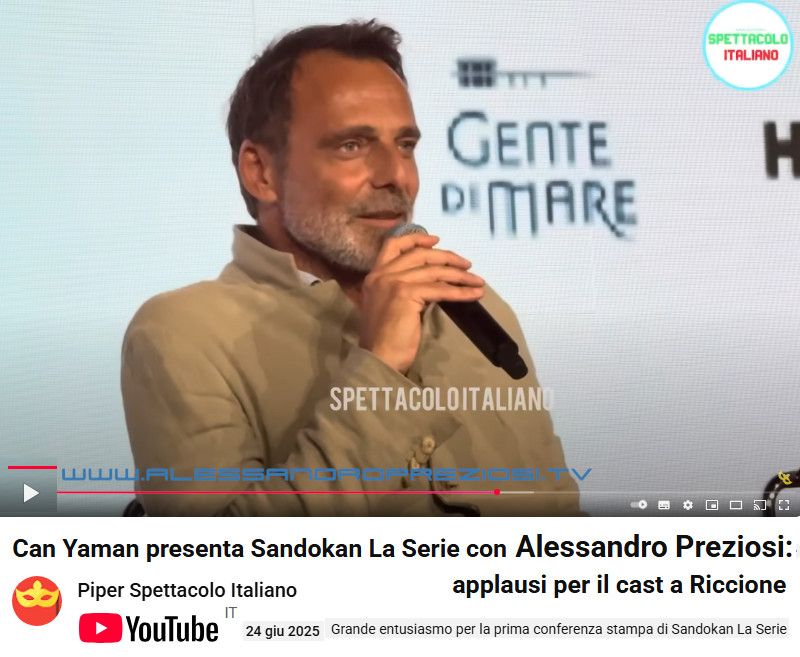Click the 24 giu 2025 date label
The width and height of the screenshot is (800, 657).
(282, 631)
